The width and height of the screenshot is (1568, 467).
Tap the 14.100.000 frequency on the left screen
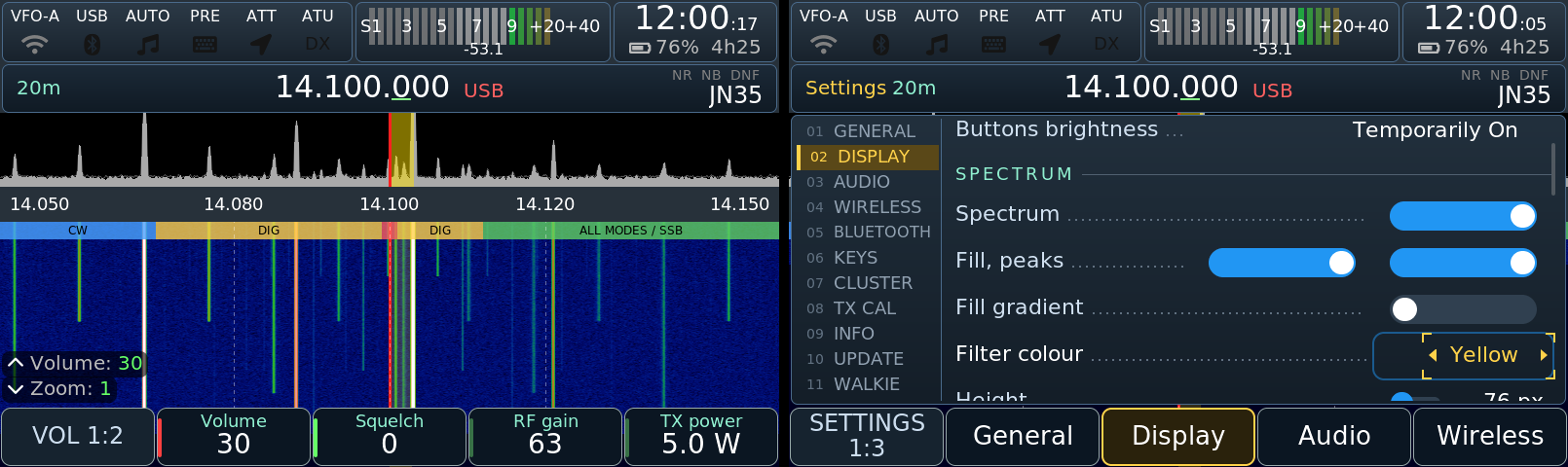click(x=362, y=88)
